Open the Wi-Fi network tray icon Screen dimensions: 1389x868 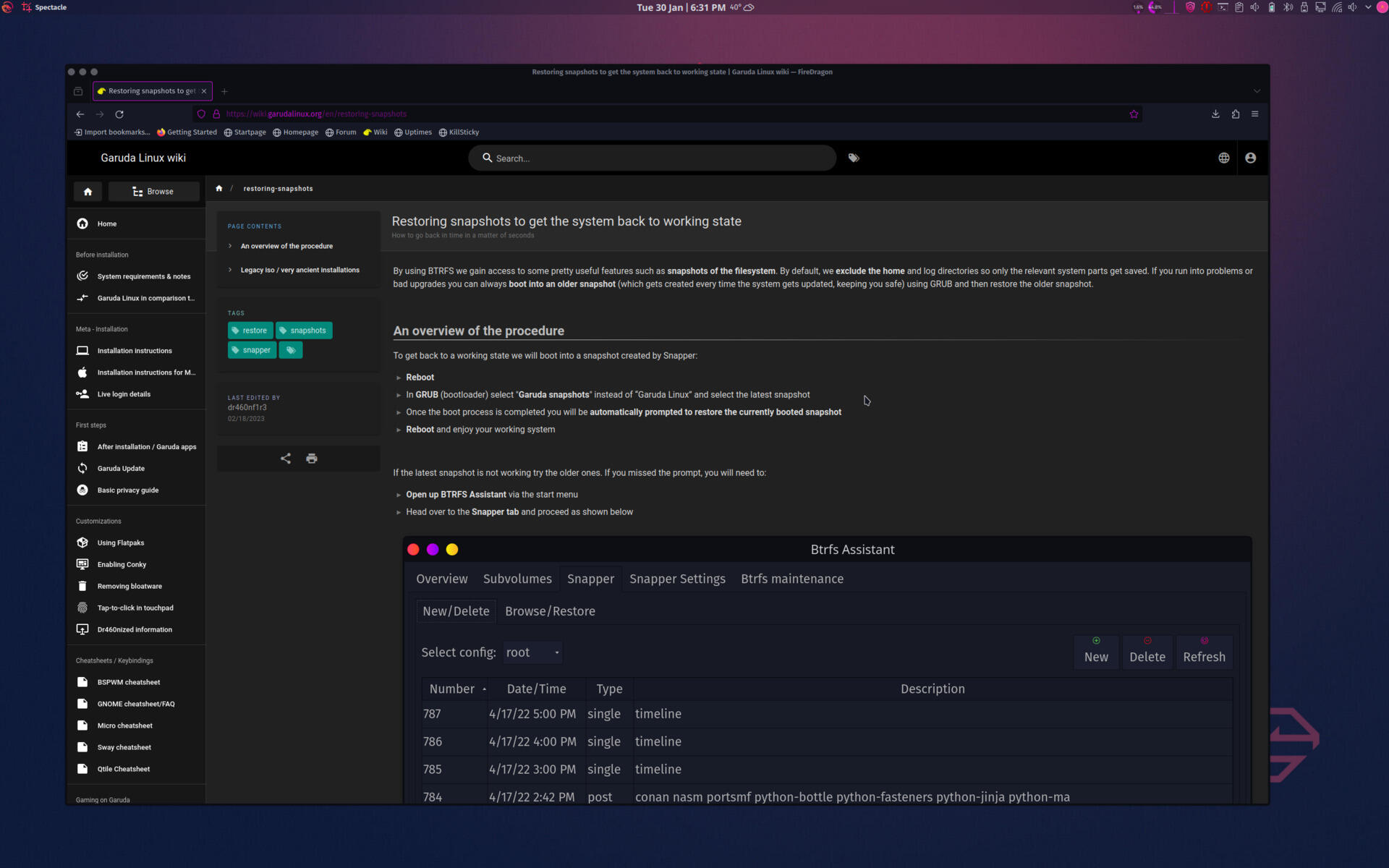(1337, 7)
